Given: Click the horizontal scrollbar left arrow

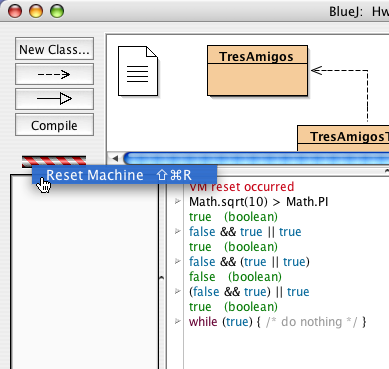Looking at the screenshot, I should (x=115, y=158).
